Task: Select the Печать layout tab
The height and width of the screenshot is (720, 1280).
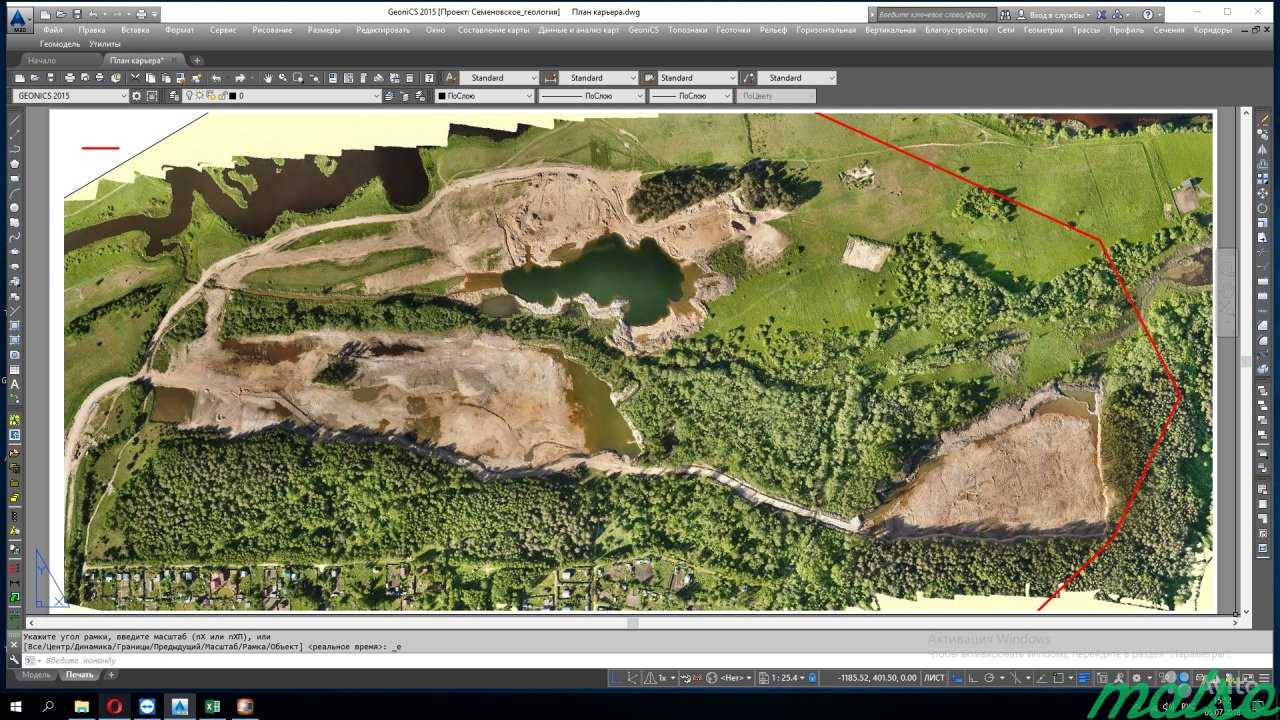Action: (x=79, y=675)
